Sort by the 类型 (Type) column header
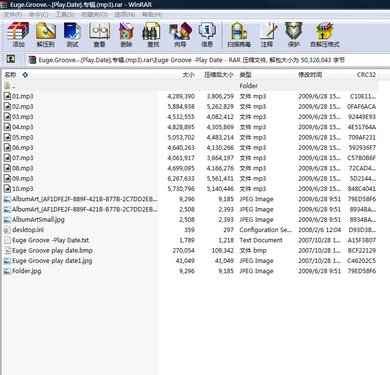The height and width of the screenshot is (375, 390). (245, 75)
